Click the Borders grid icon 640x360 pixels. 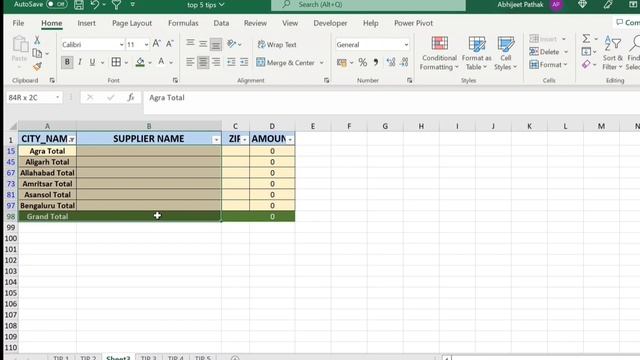[x=116, y=62]
